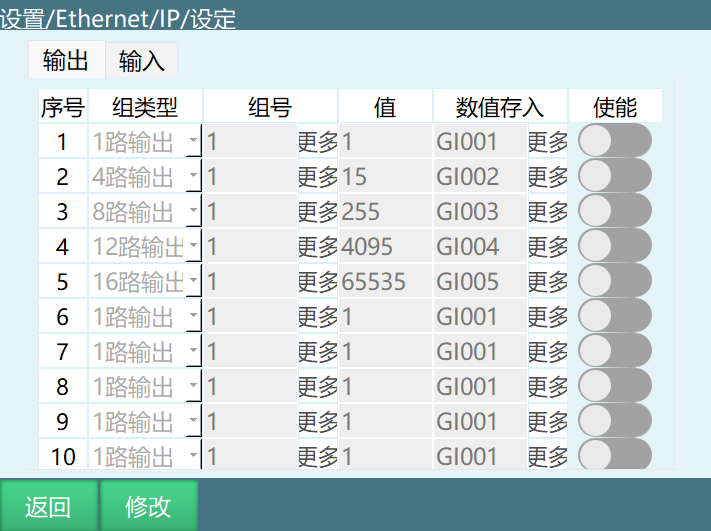Switch to the 输入 tab
Image resolution: width=711 pixels, height=531 pixels.
coord(142,61)
